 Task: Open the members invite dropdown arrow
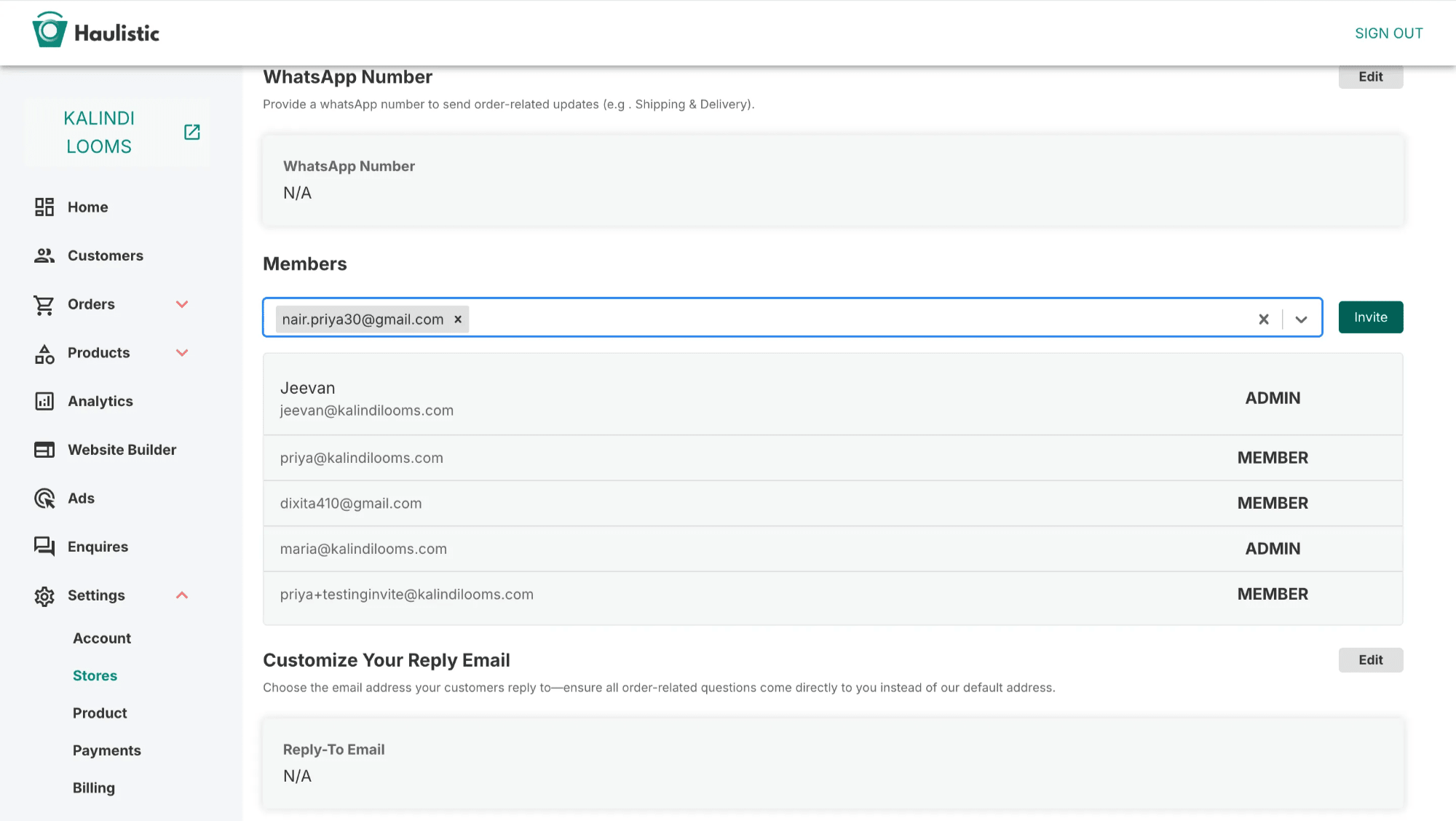(x=1301, y=320)
